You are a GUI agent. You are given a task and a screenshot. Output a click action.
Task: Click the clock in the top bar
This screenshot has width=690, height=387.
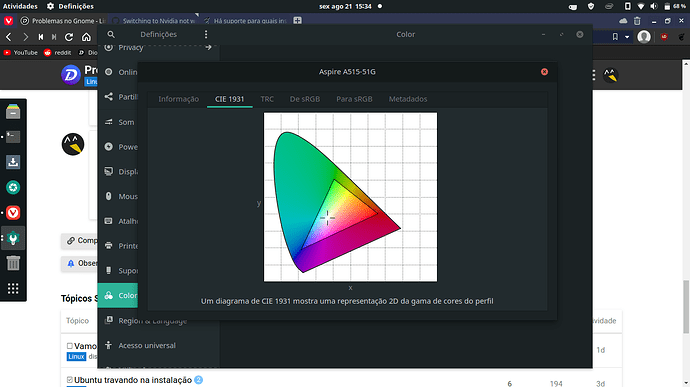[345, 6]
